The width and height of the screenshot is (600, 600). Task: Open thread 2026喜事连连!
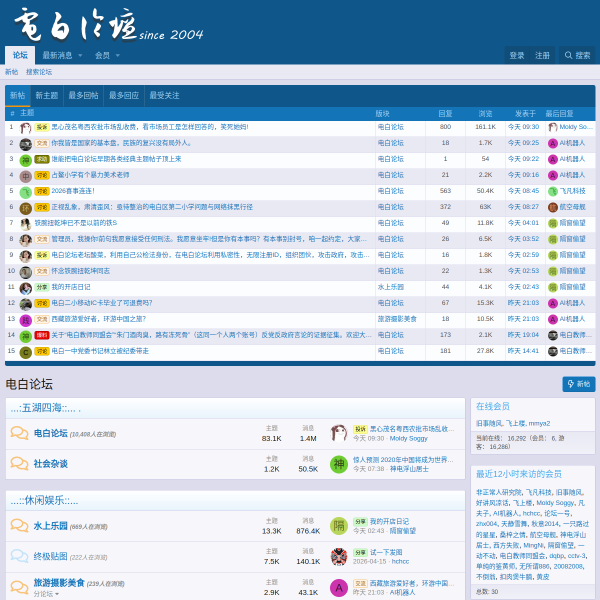[x=73, y=191]
